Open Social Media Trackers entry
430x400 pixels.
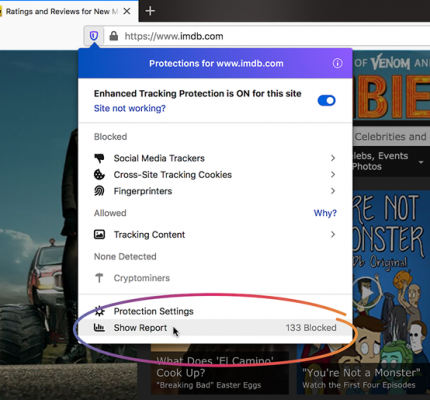click(x=215, y=158)
